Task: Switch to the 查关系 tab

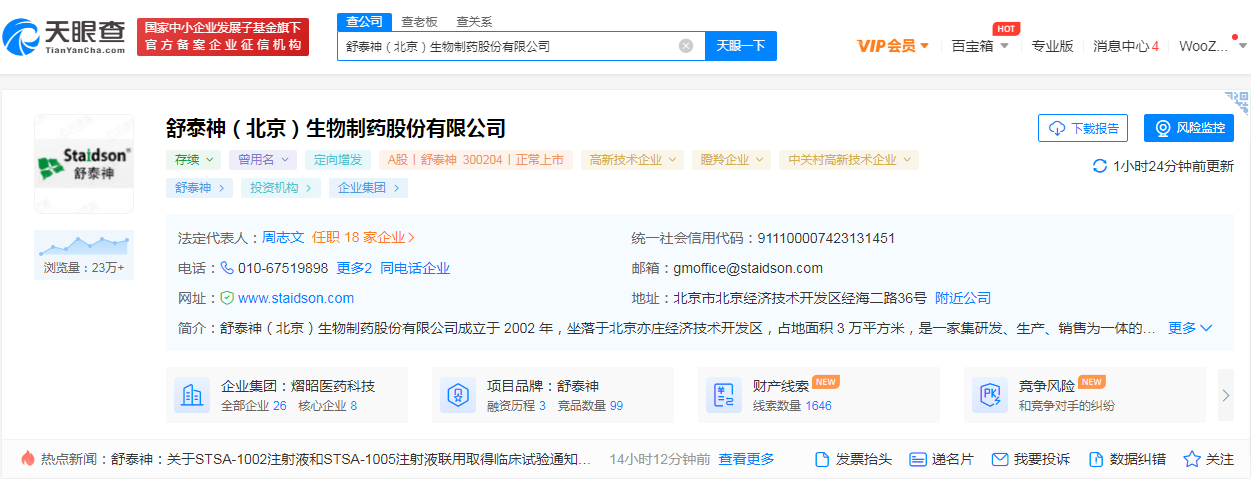Action: pos(473,21)
